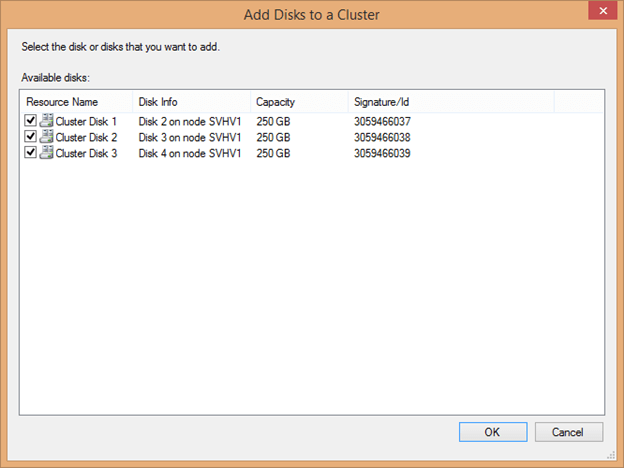Click signature 3059466037 in the list
The height and width of the screenshot is (468, 624).
point(382,121)
